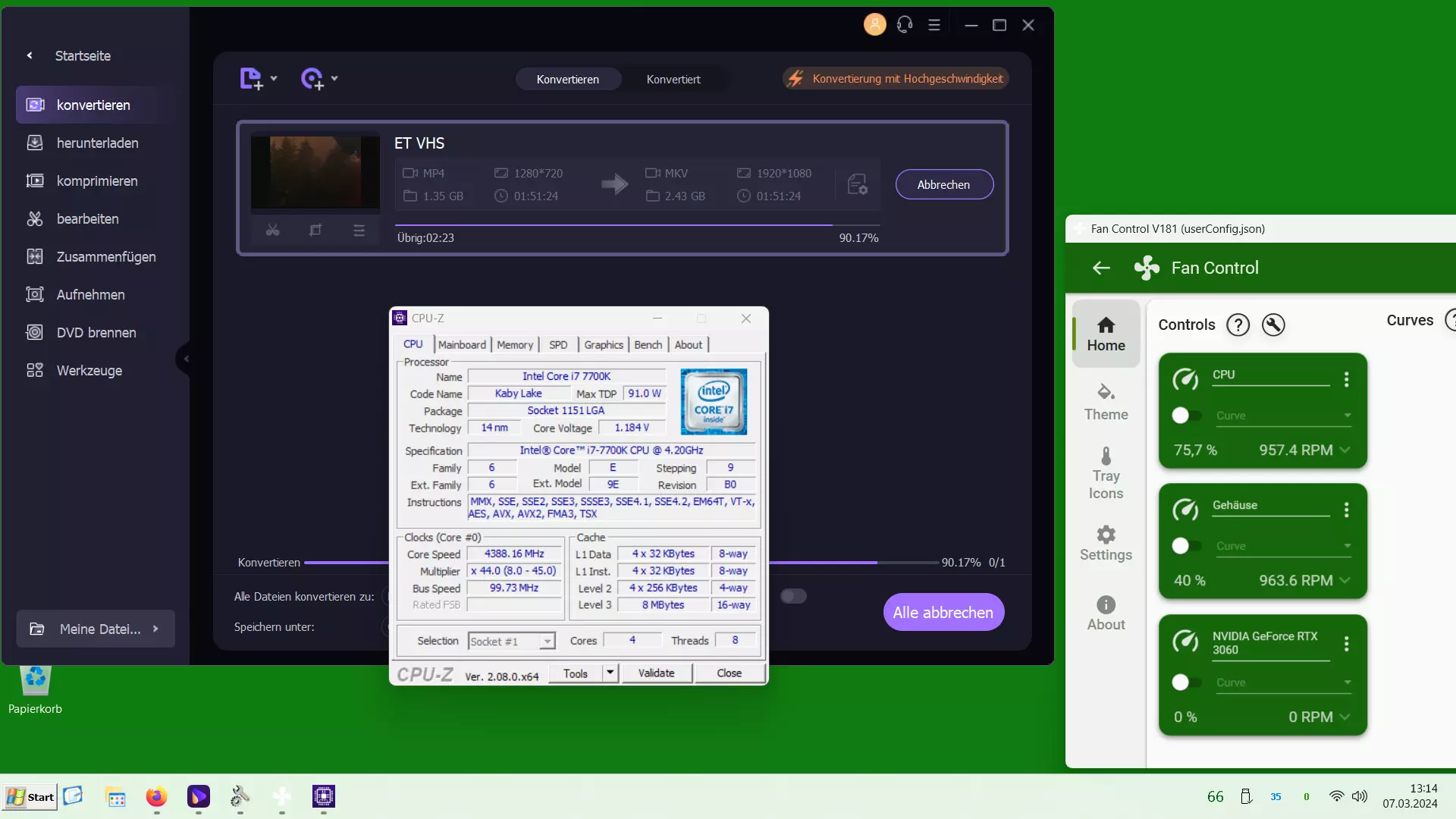This screenshot has width=1456, height=819.
Task: Click Konvertierung mit Hochgeschwindigkeit button
Action: coord(896,78)
